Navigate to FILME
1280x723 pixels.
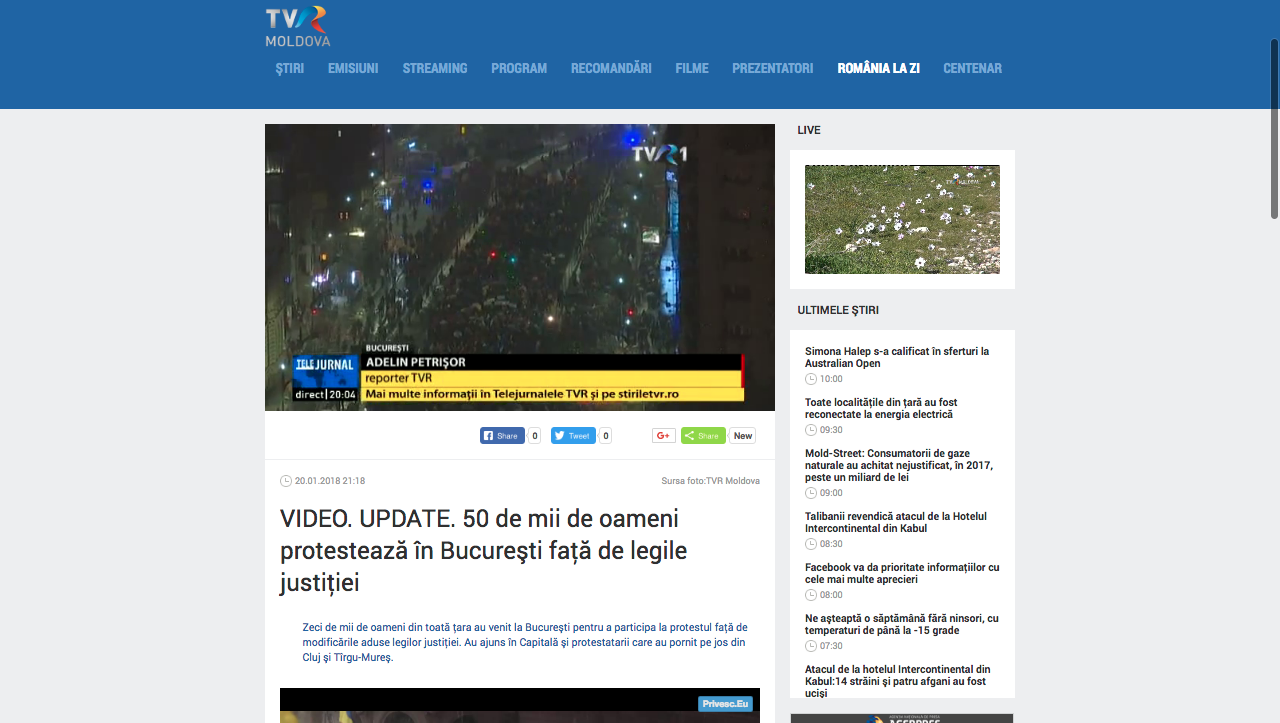coord(692,69)
